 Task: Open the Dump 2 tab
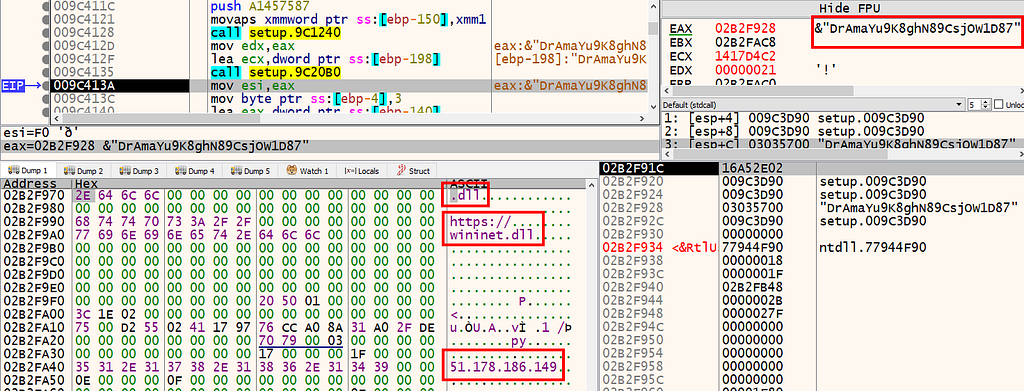85,170
